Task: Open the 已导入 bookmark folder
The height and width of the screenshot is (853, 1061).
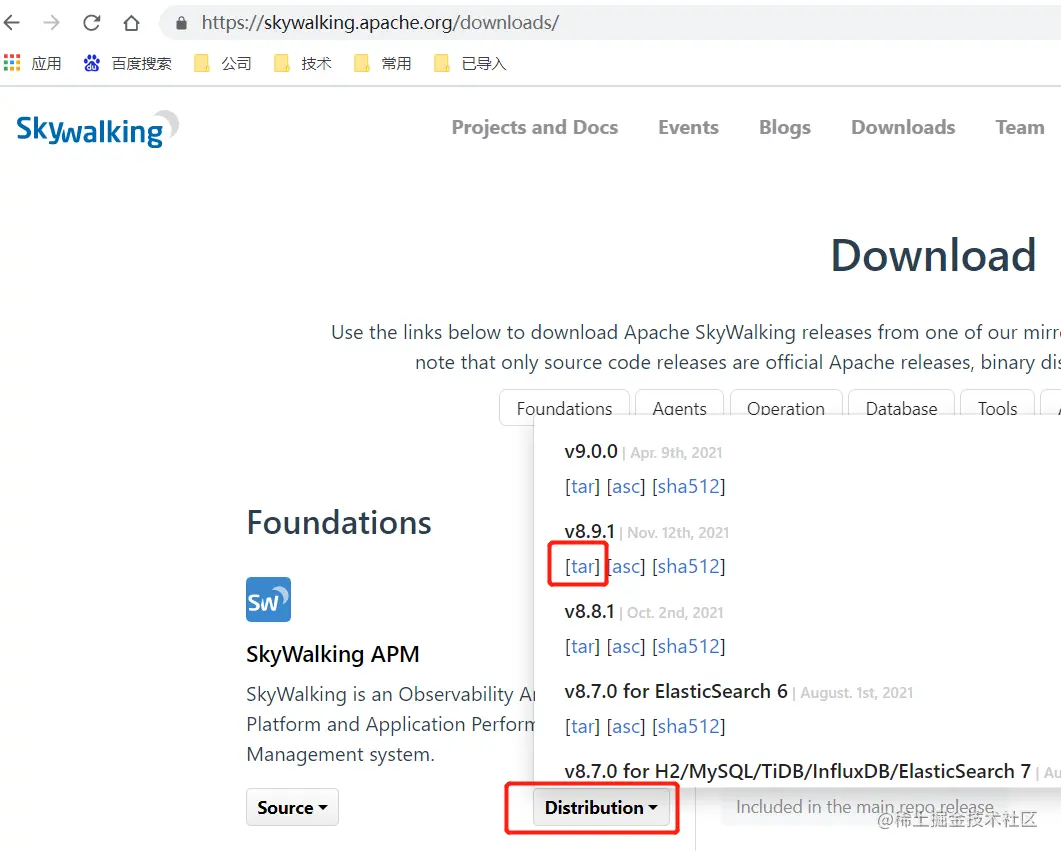Action: coord(470,64)
